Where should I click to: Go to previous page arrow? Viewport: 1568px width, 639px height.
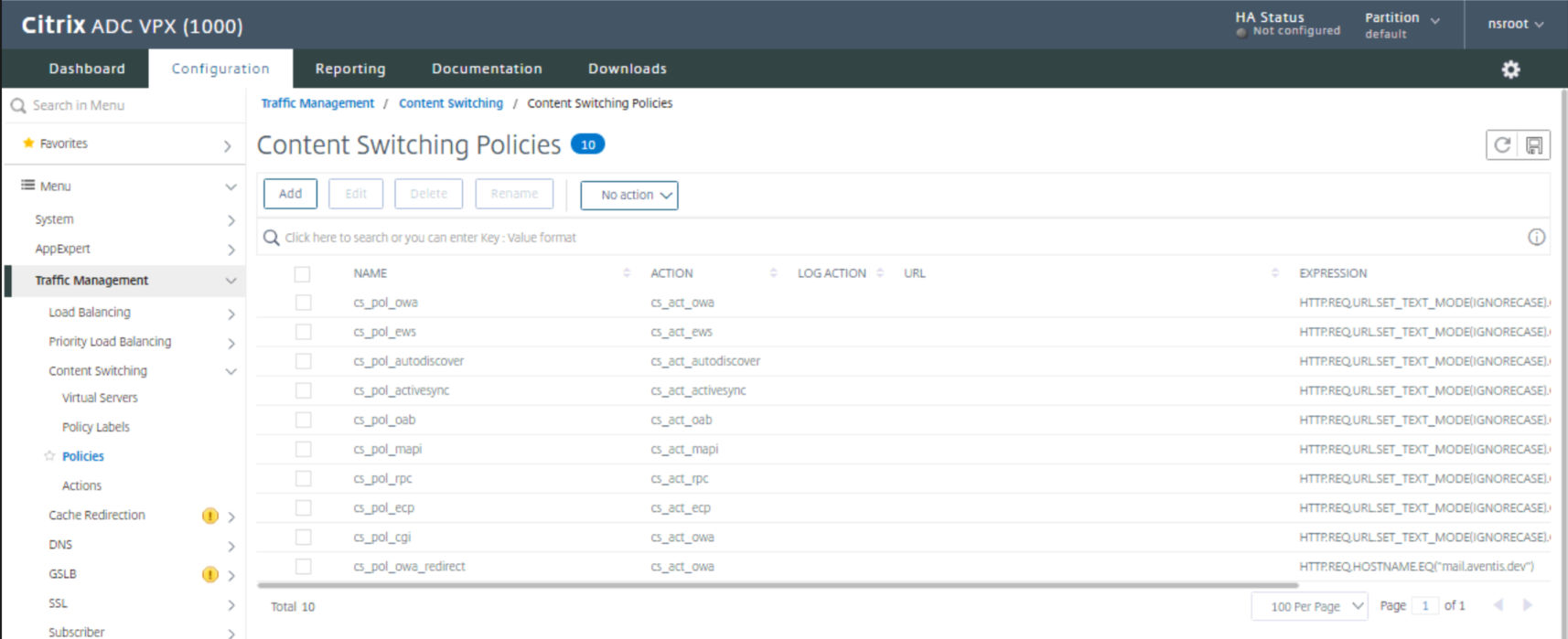(x=1498, y=605)
